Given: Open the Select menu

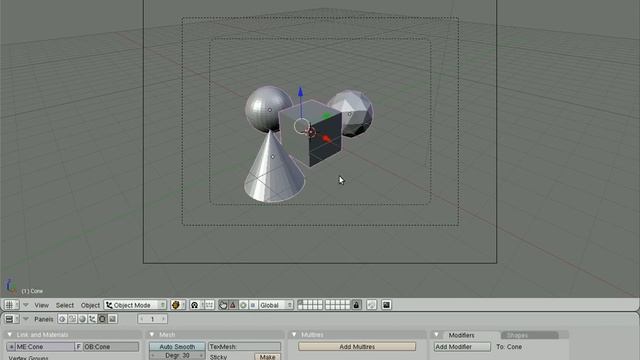Looking at the screenshot, I should coord(65,305).
